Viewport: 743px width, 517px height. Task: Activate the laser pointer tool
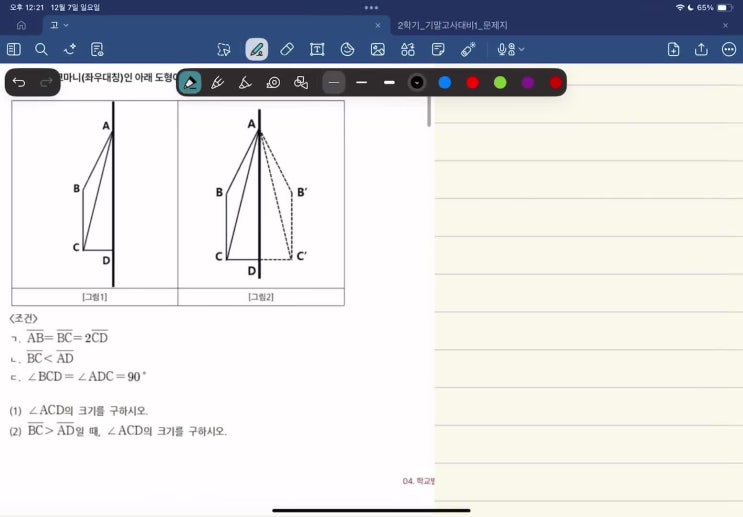click(x=467, y=49)
